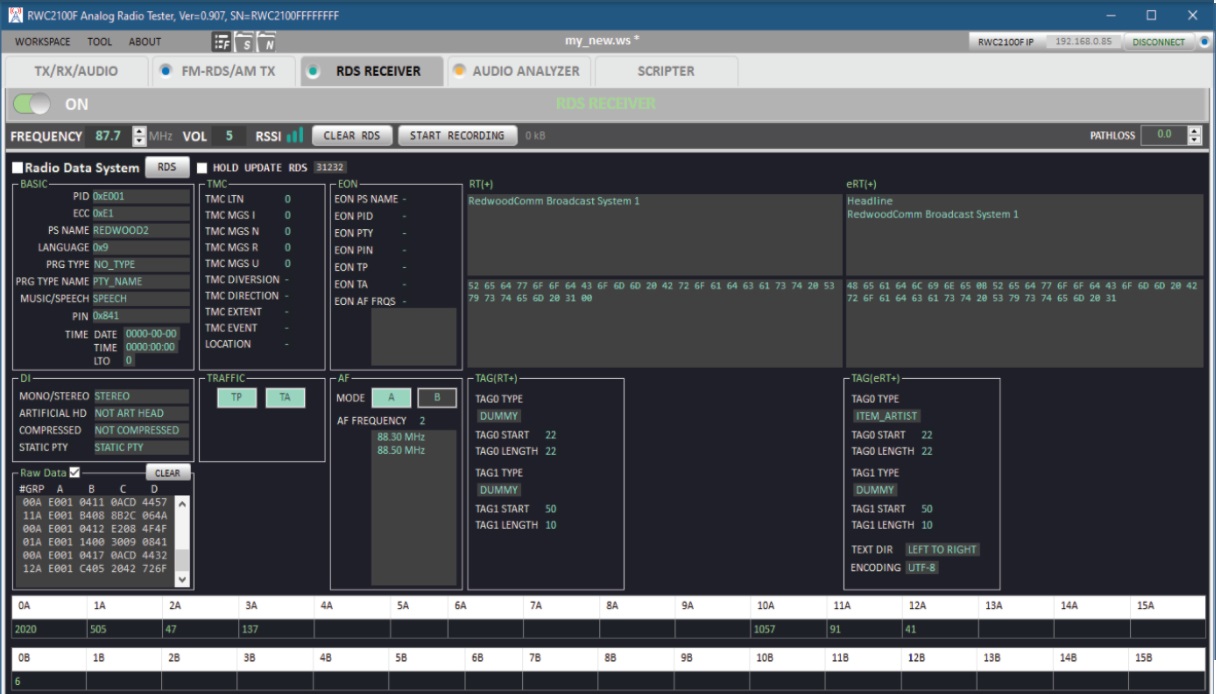Open the WORKSPACE menu

(42, 42)
